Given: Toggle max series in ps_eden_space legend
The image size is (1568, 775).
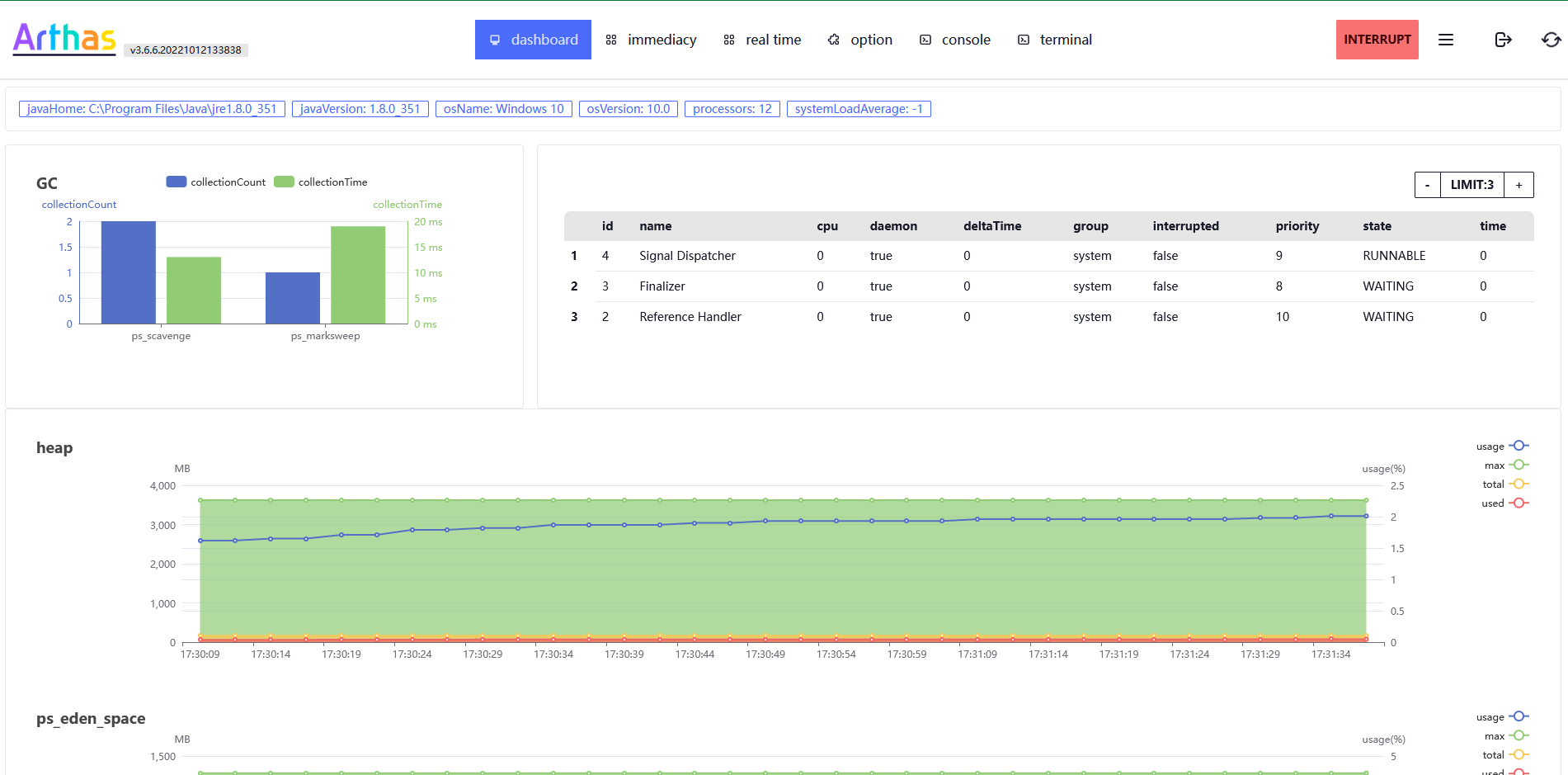Looking at the screenshot, I should coord(1507,736).
